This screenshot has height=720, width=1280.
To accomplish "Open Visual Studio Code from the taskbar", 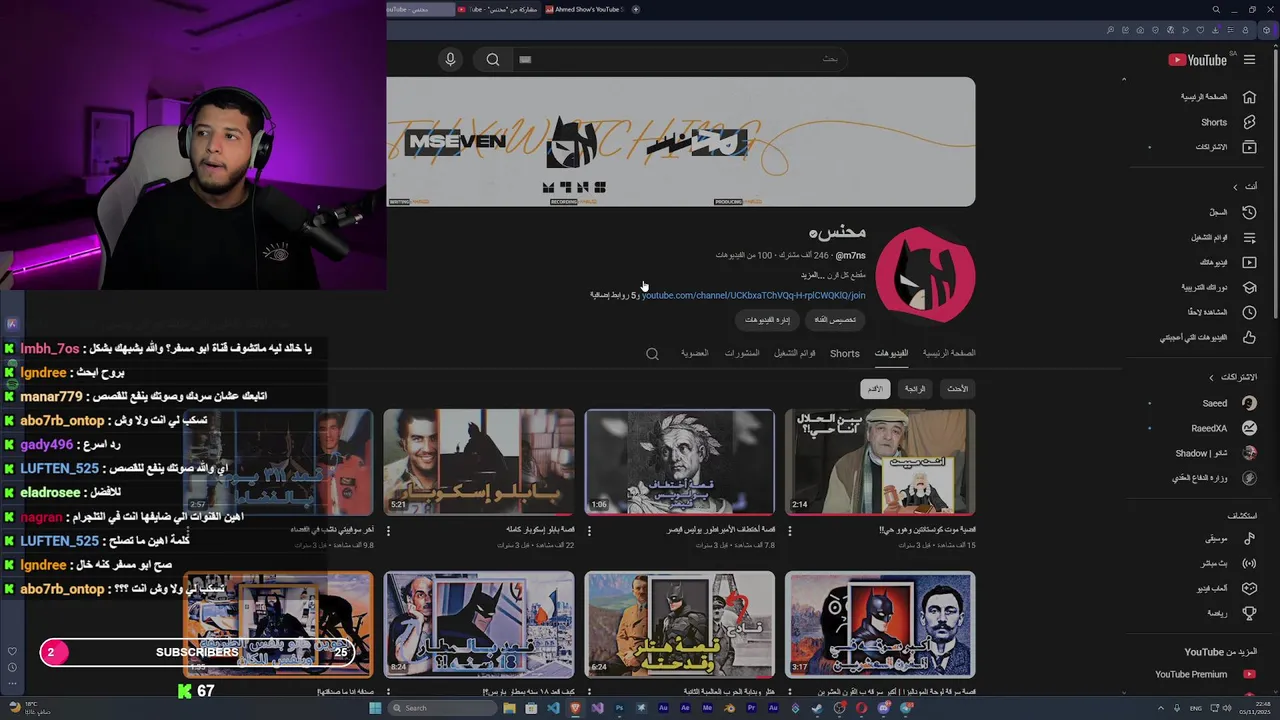I will tap(553, 708).
